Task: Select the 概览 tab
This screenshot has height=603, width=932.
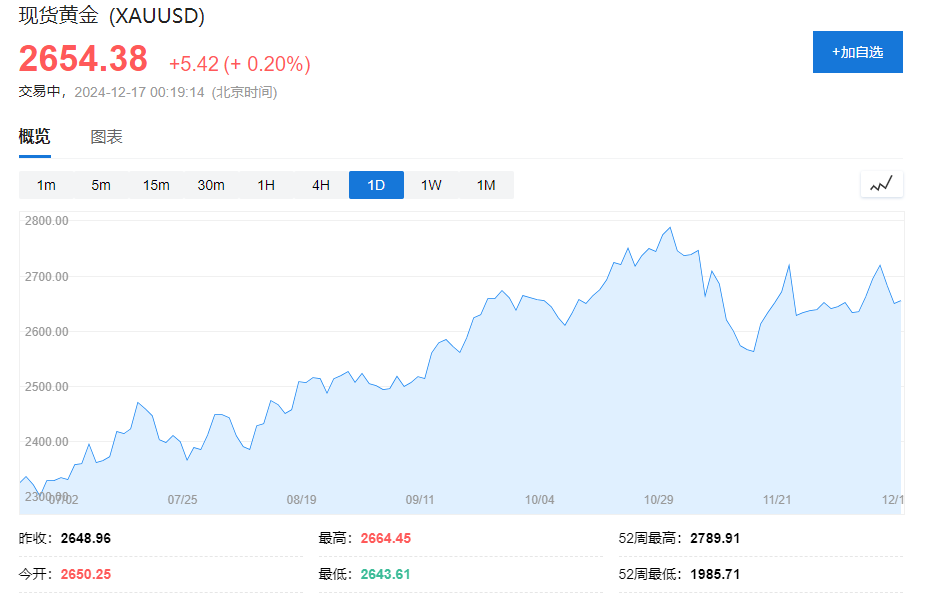Action: point(34,137)
